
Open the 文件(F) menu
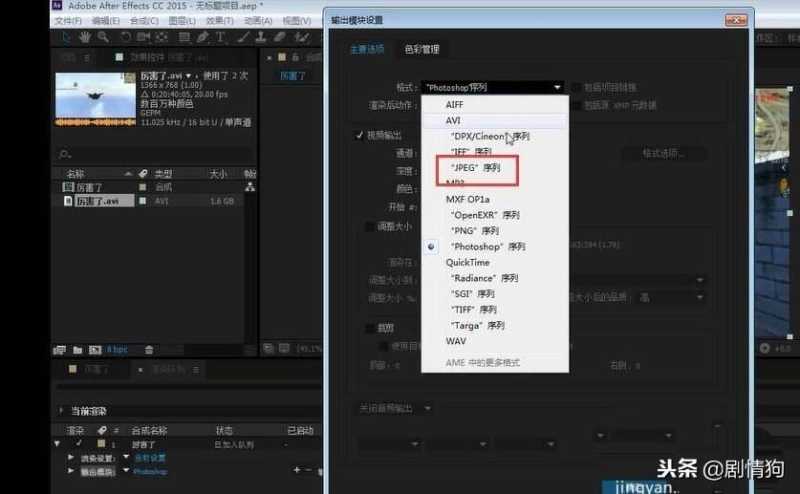[x=68, y=20]
